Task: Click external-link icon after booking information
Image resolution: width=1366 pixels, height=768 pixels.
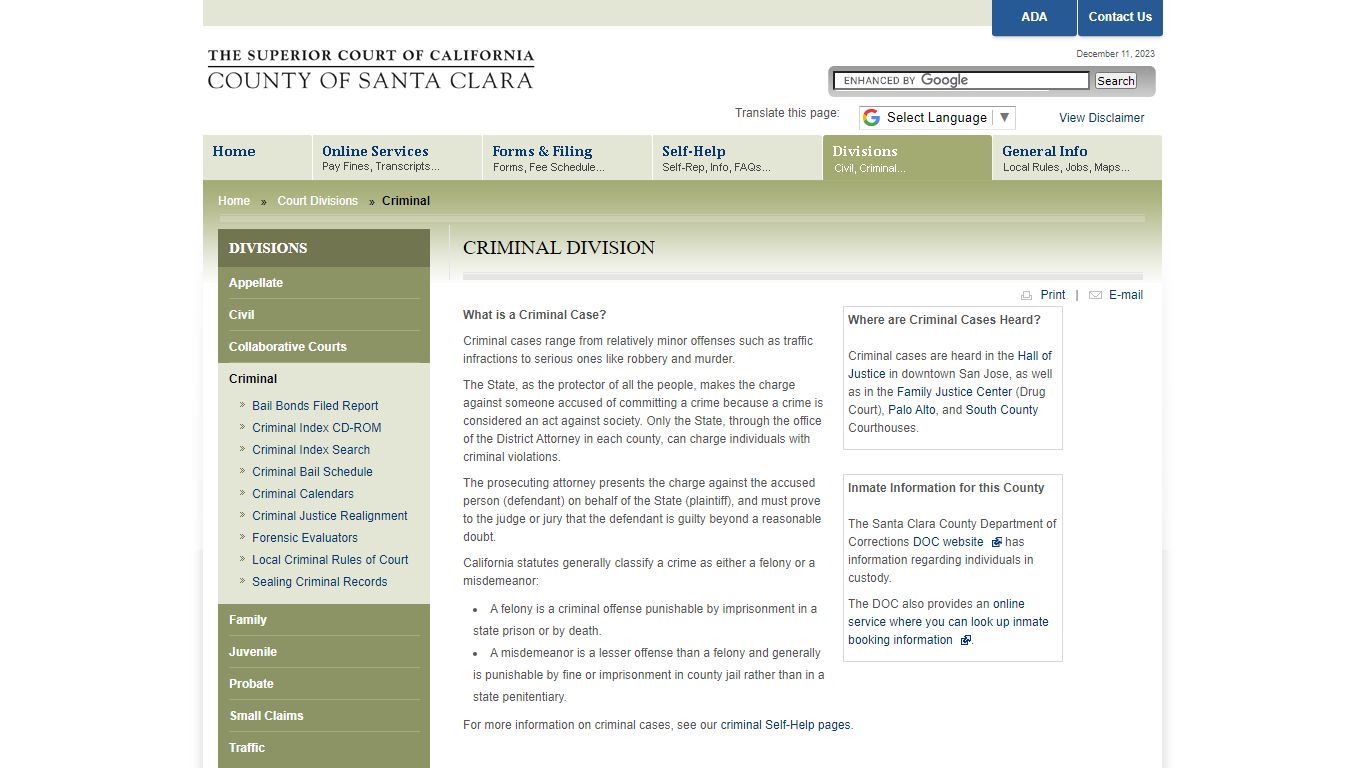Action: pyautogui.click(x=965, y=640)
